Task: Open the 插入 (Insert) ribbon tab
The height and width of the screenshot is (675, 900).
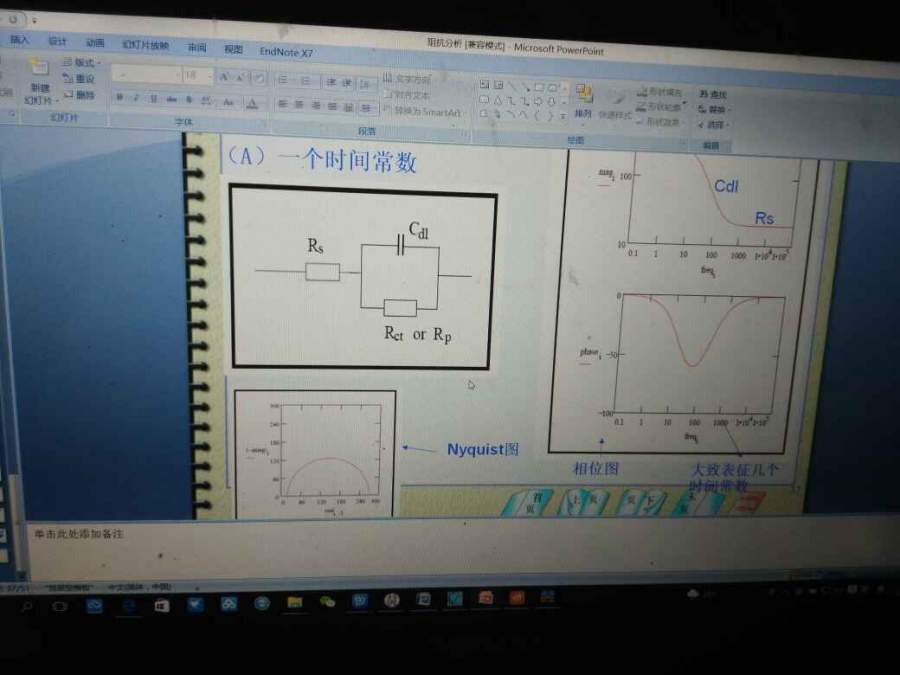Action: click(x=20, y=39)
